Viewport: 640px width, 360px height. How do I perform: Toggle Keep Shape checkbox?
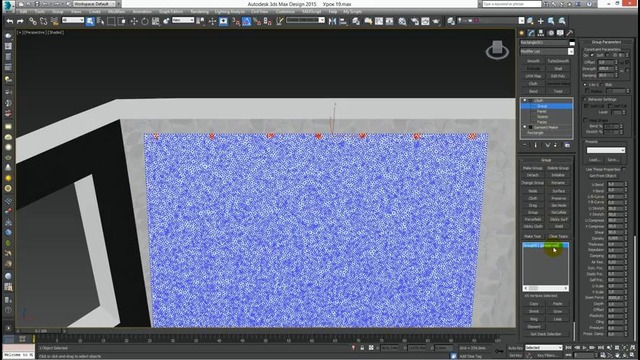click(x=586, y=120)
